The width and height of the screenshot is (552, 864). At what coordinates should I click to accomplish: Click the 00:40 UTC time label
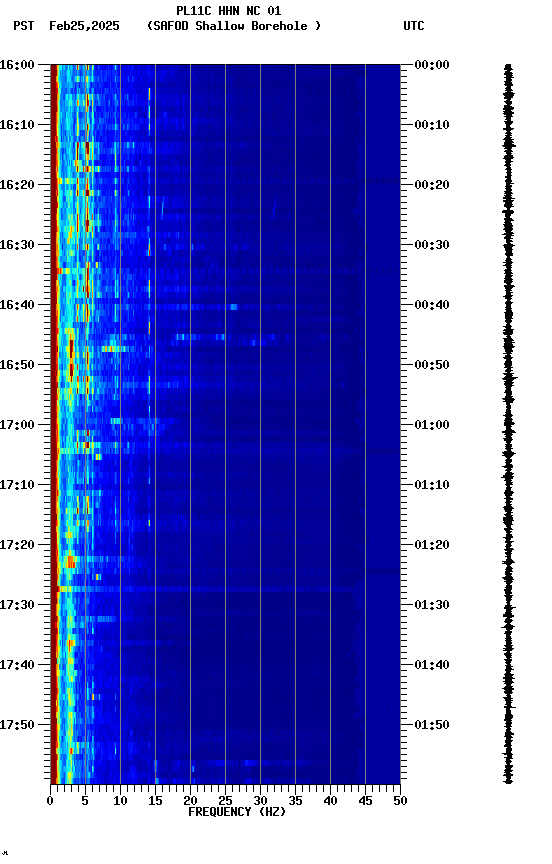[x=432, y=305]
